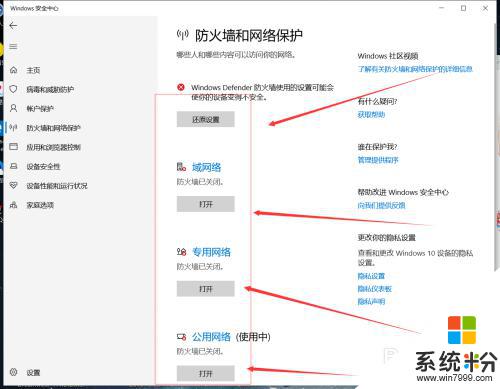Minimize the Windows 安全中心 window
Image resolution: width=500 pixels, height=389 pixels.
pyautogui.click(x=442, y=8)
